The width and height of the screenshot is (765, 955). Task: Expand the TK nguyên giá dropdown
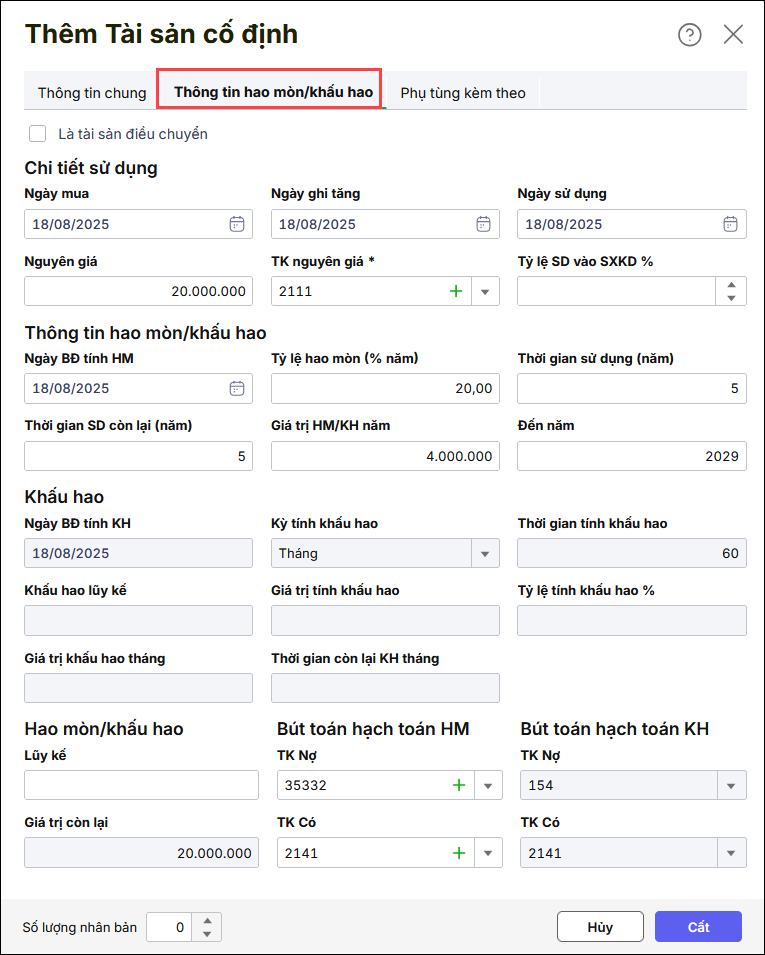pyautogui.click(x=485, y=291)
